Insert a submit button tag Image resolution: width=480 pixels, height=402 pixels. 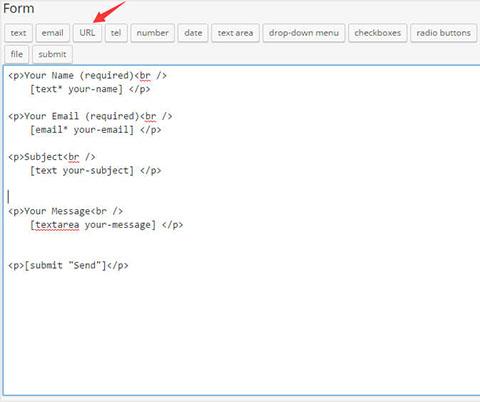pyautogui.click(x=52, y=54)
